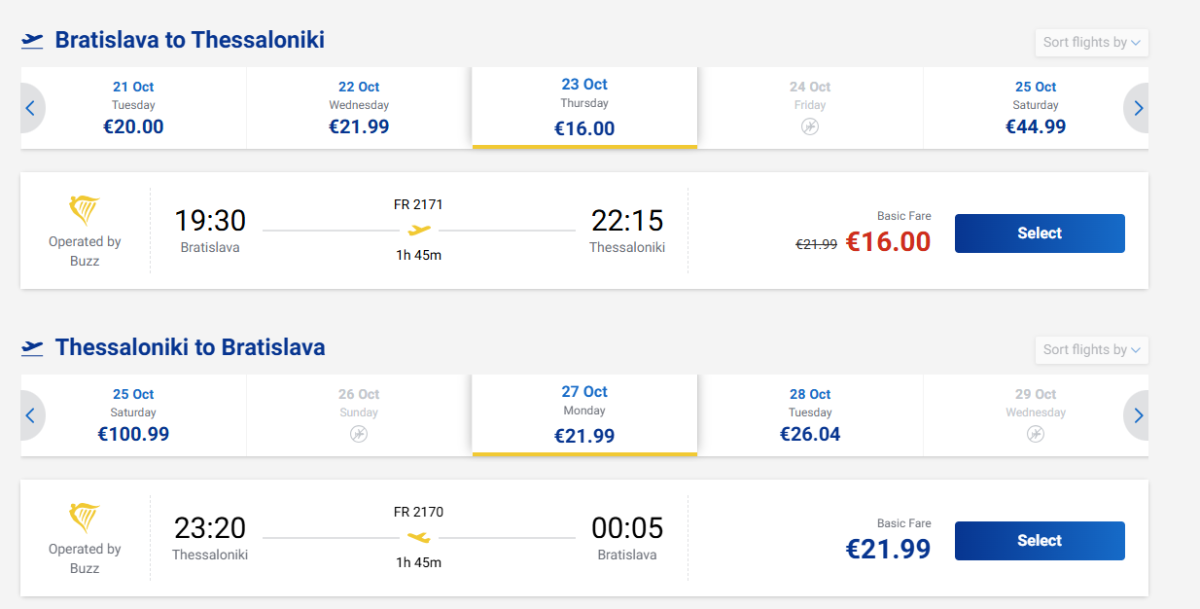Image resolution: width=1200 pixels, height=609 pixels.
Task: Click the Ryanair harp logo for flight FR 2171
Action: [x=84, y=210]
